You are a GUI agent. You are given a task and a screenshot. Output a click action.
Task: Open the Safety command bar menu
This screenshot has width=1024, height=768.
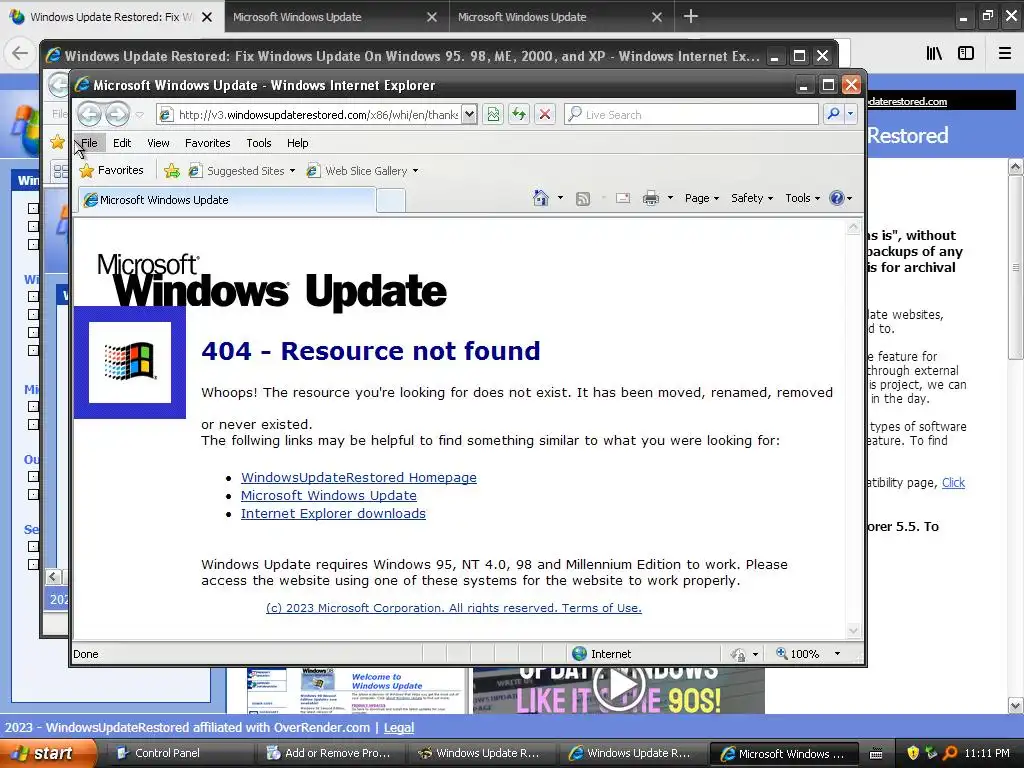752,198
